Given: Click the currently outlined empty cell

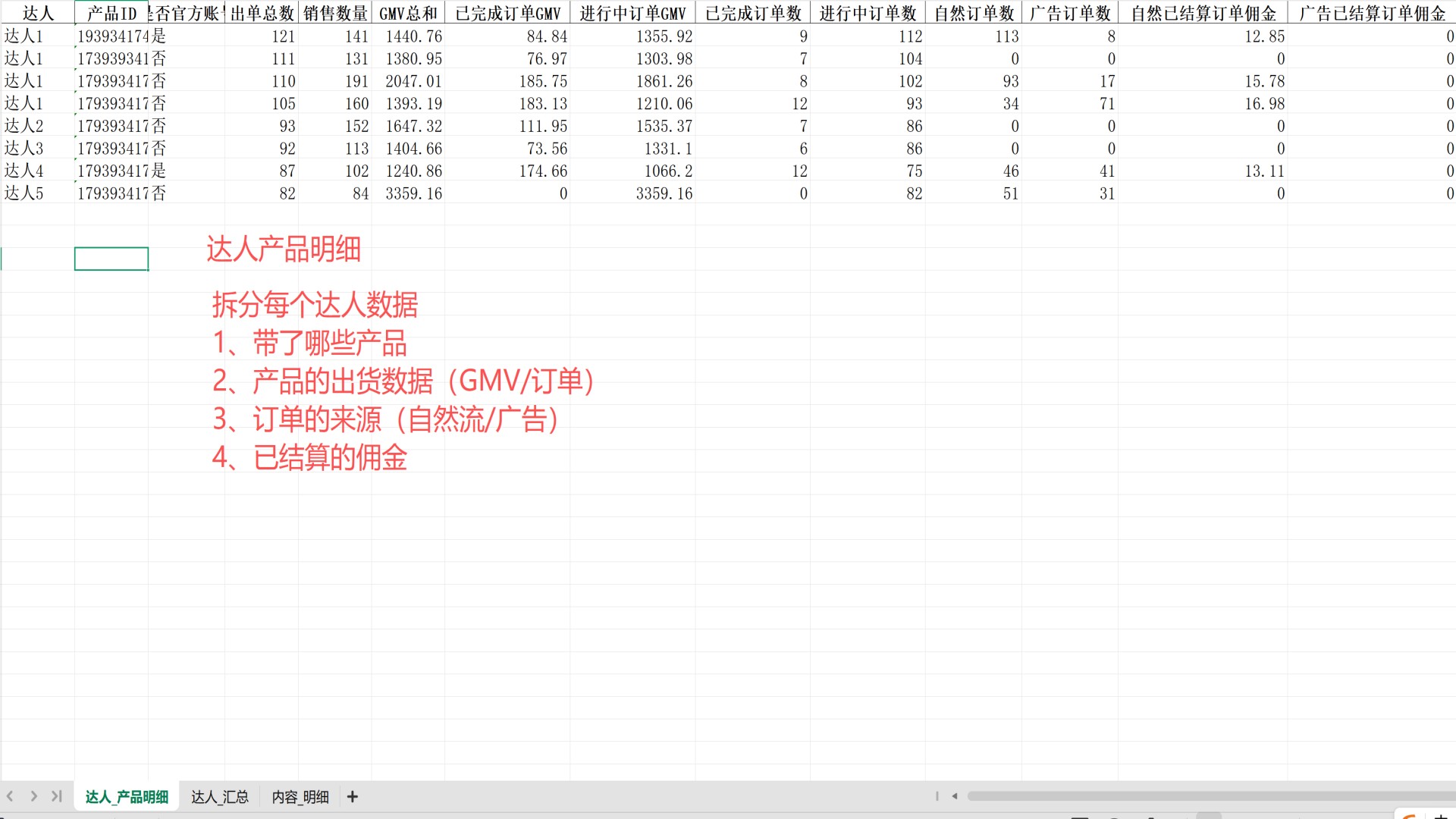Looking at the screenshot, I should tap(111, 258).
